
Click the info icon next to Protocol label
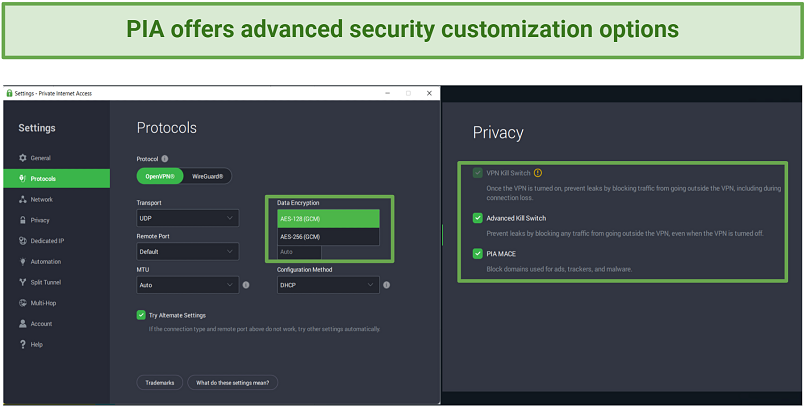(164, 159)
